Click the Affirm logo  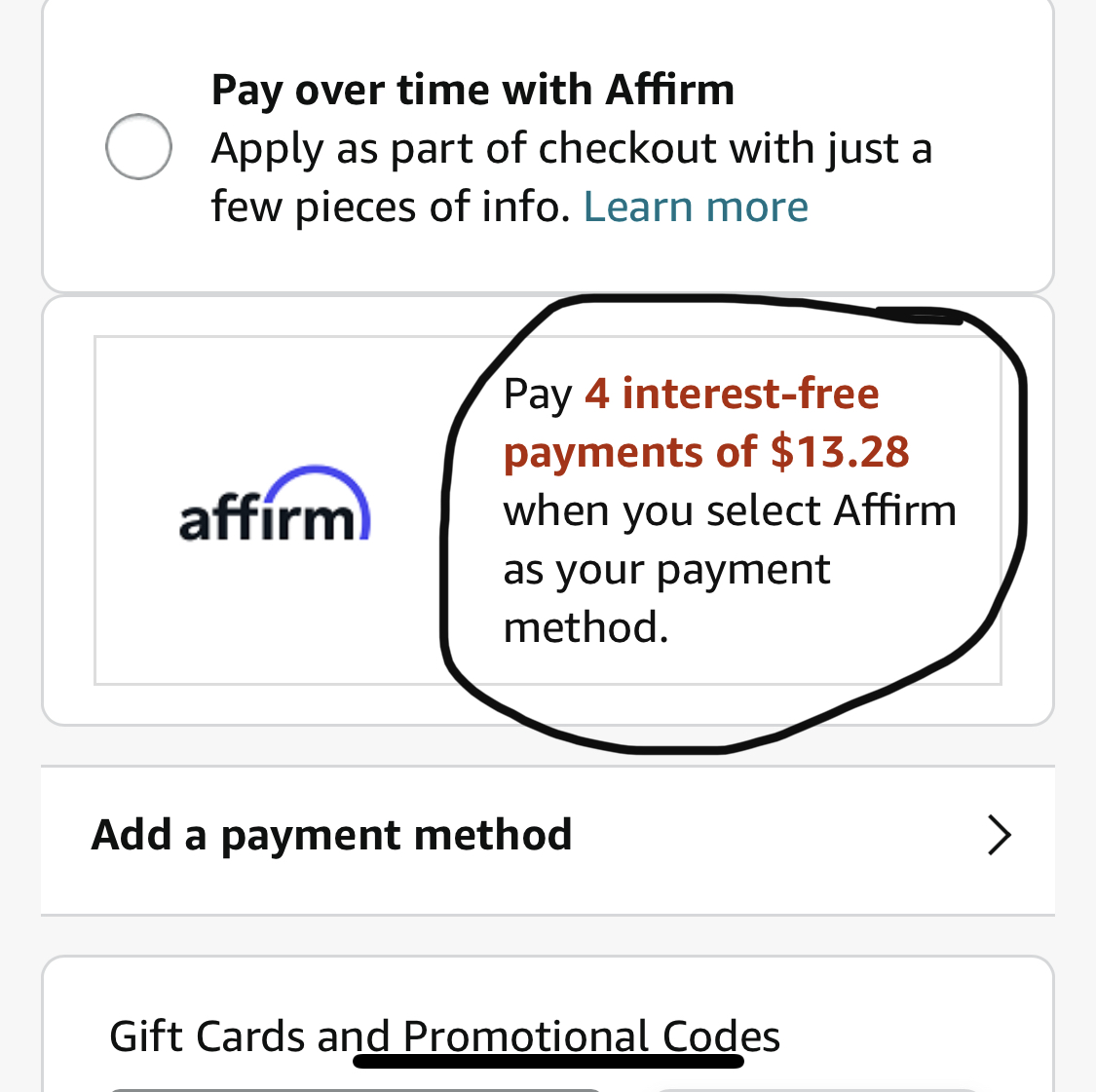pyautogui.click(x=275, y=509)
